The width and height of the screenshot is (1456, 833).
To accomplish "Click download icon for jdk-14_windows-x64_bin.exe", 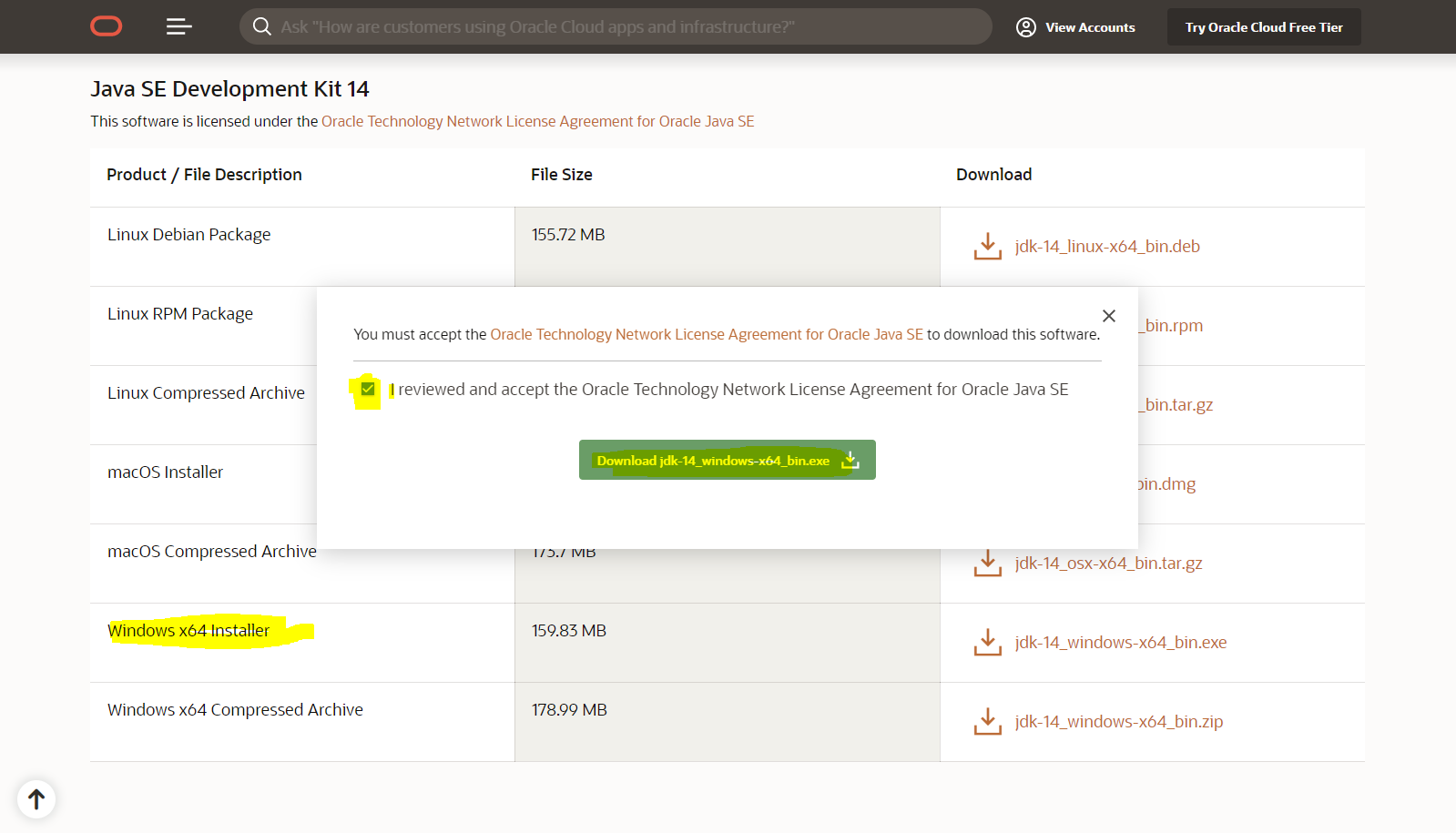I will pos(987,642).
